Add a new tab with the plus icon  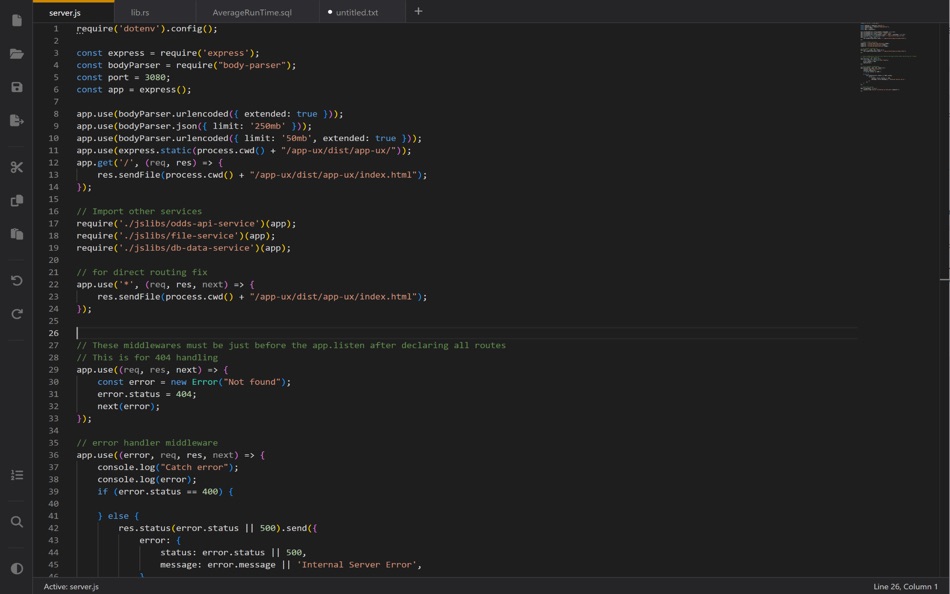(418, 11)
